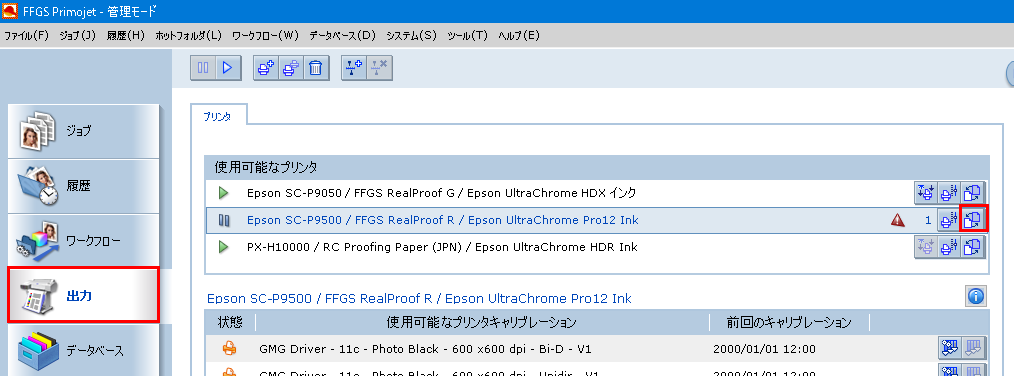
Task: Open the ツール(T) menu
Action: coord(467,36)
